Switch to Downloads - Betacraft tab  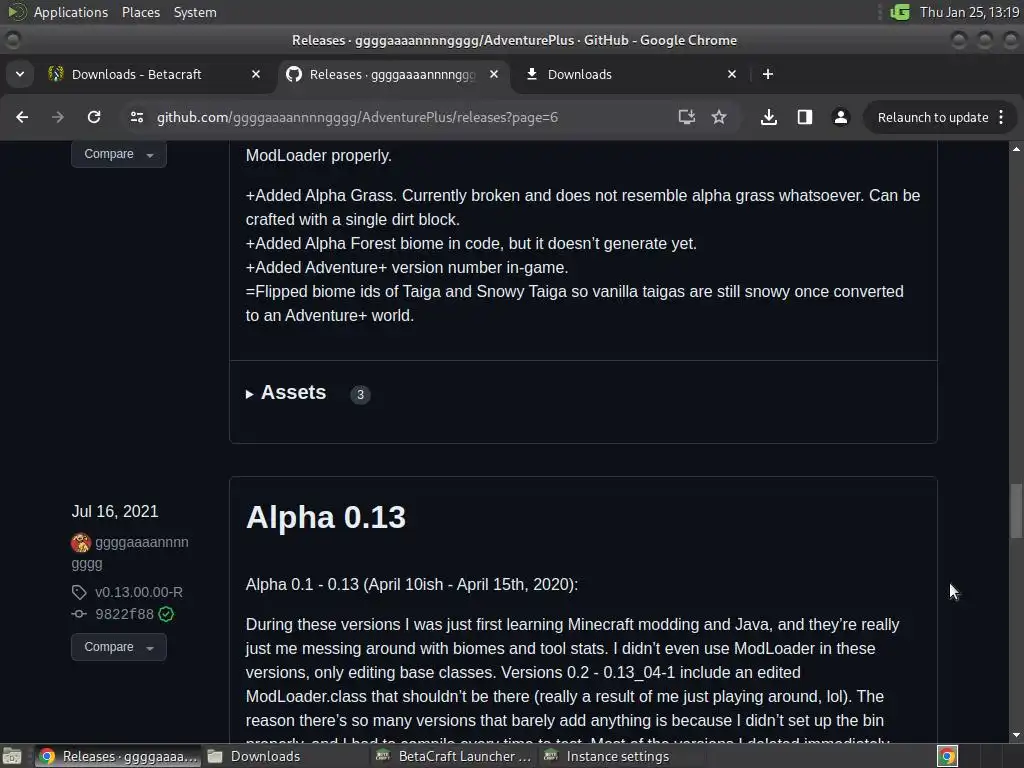136,74
